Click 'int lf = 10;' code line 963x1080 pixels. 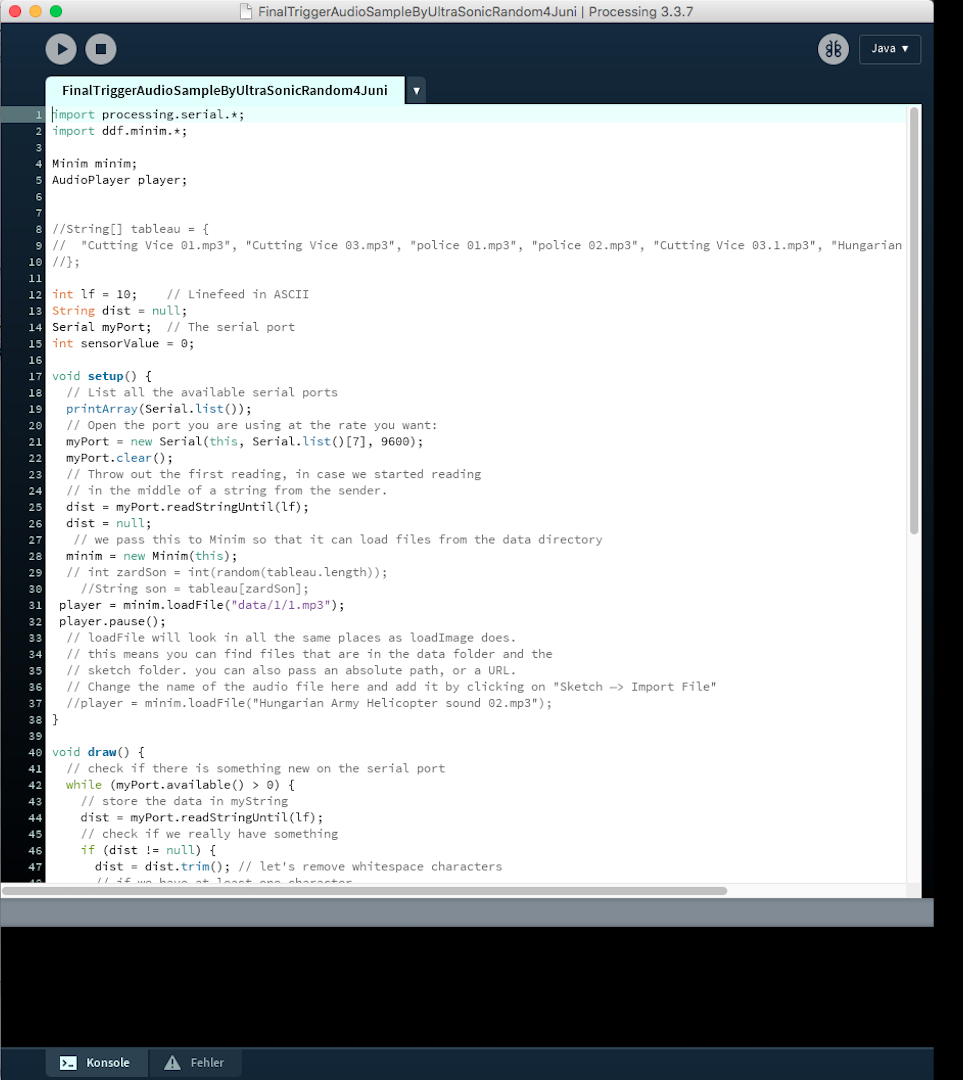94,294
